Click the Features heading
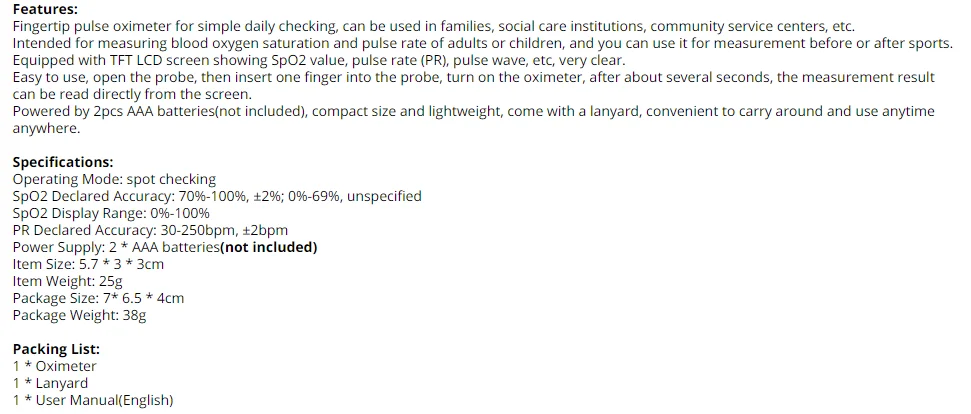This screenshot has width=971, height=414. tap(42, 7)
